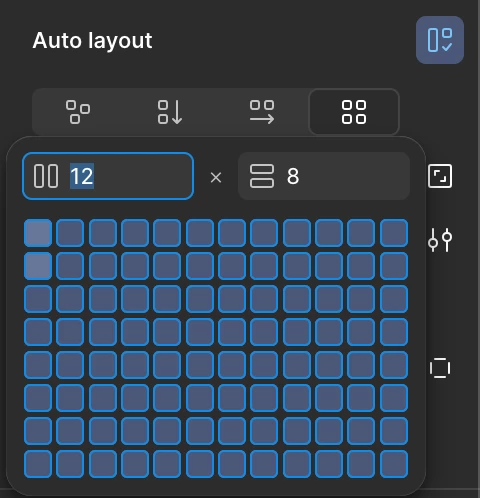Click the resize-to-fit corner icon
Image resolution: width=480 pixels, height=498 pixels.
440,176
